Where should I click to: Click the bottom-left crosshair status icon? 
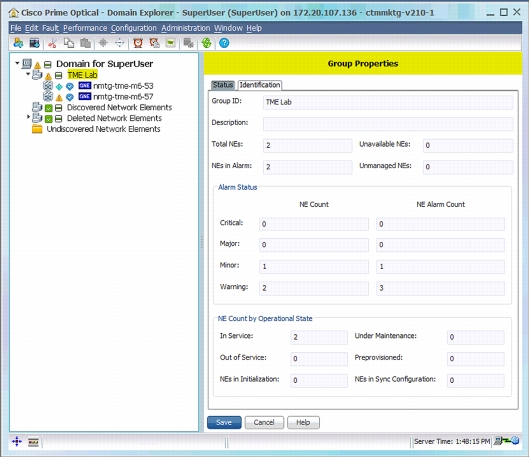tap(17, 441)
